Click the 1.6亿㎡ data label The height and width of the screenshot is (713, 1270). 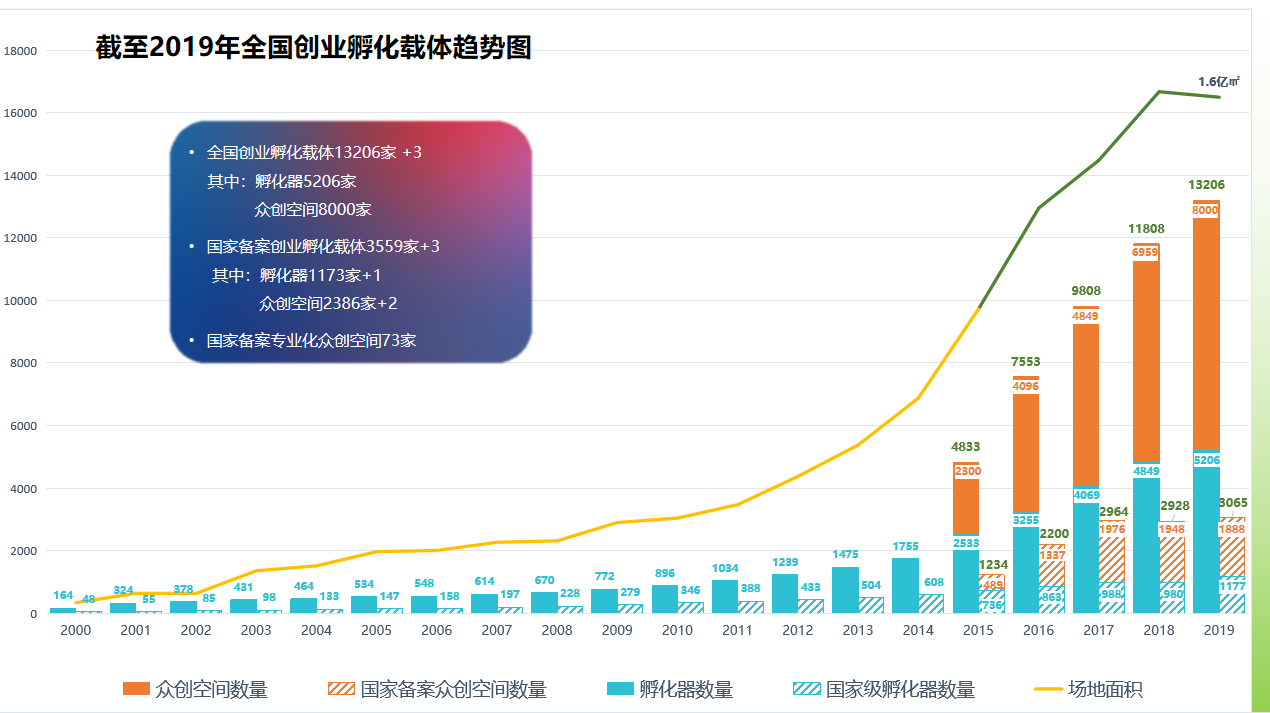1219,81
